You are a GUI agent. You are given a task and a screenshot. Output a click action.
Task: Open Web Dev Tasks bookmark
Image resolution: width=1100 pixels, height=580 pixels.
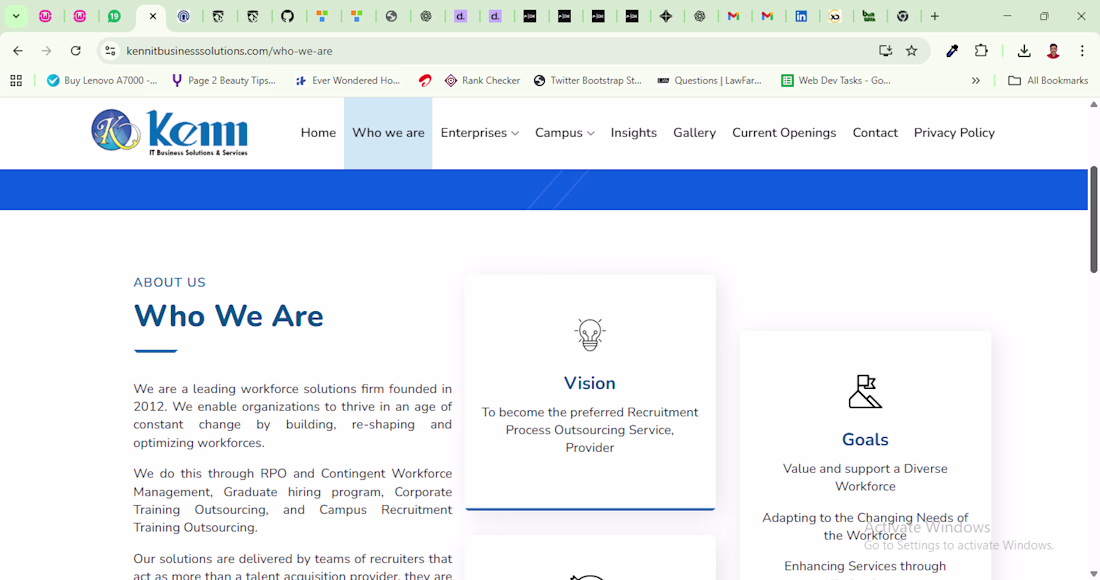click(836, 81)
